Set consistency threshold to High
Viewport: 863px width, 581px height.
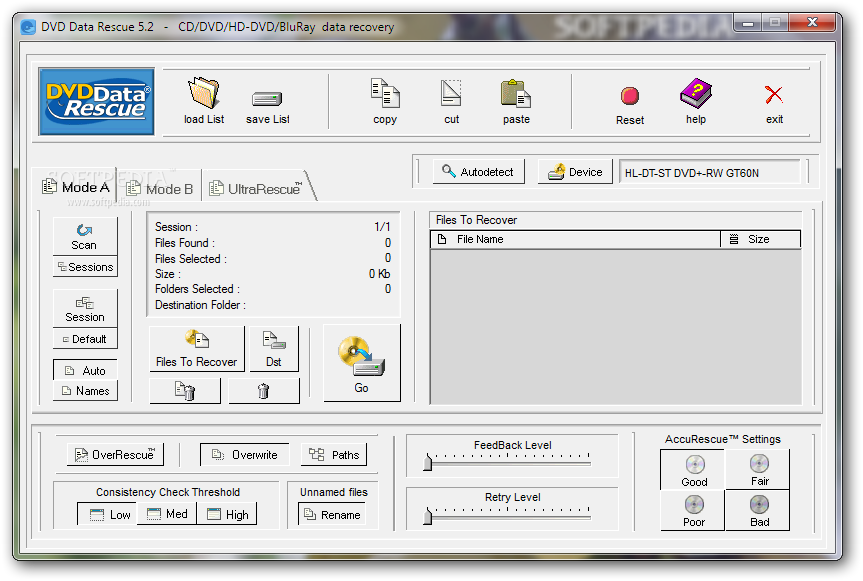(227, 514)
